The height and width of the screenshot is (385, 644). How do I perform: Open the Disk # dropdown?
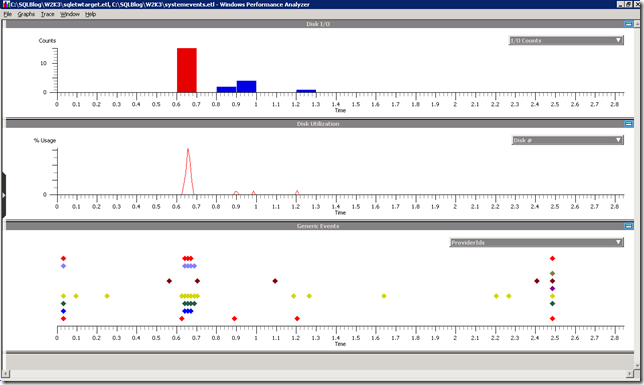tap(567, 140)
